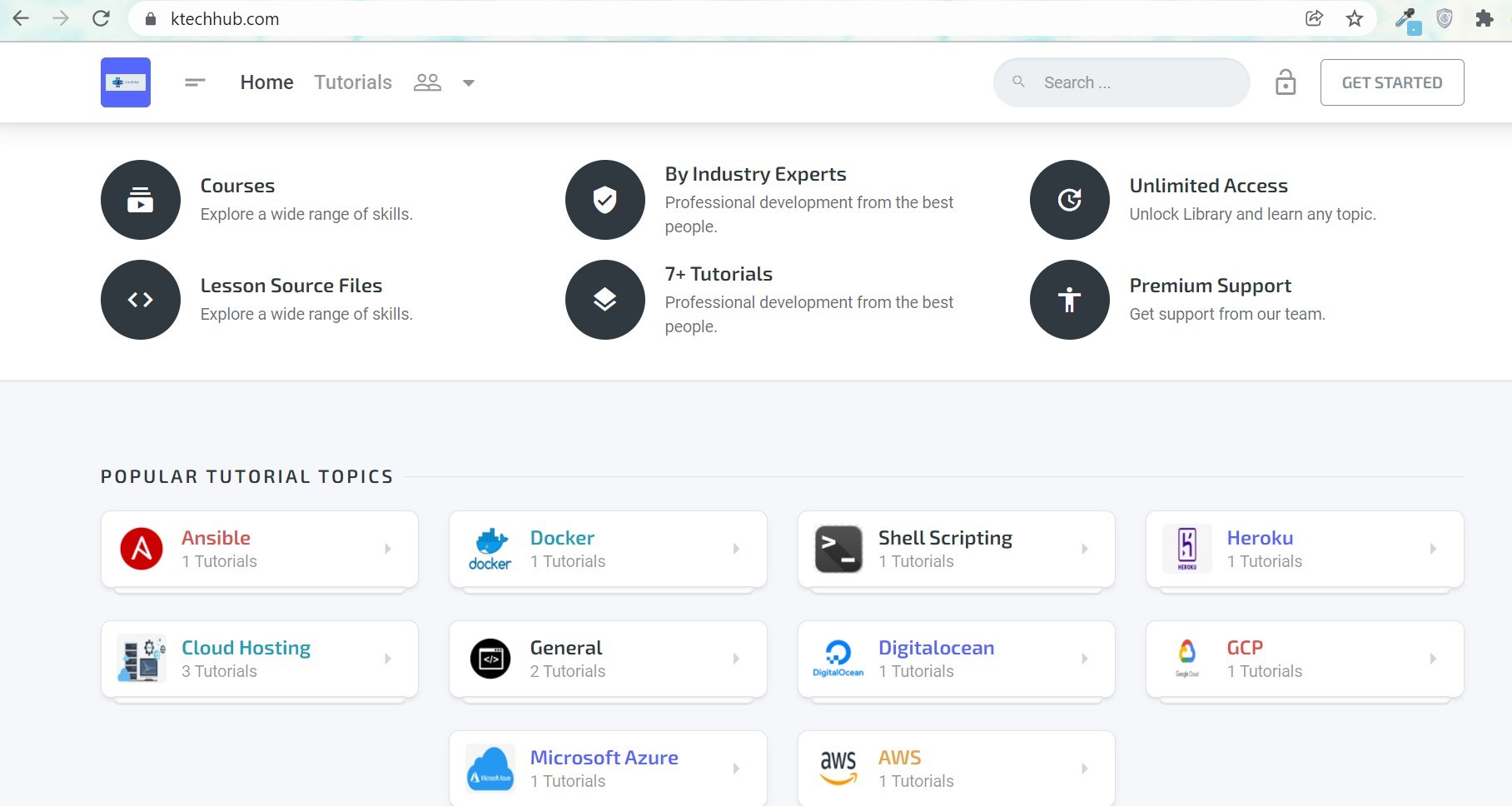Open the Tutorials menu item
This screenshot has height=806, width=1512.
click(x=353, y=82)
